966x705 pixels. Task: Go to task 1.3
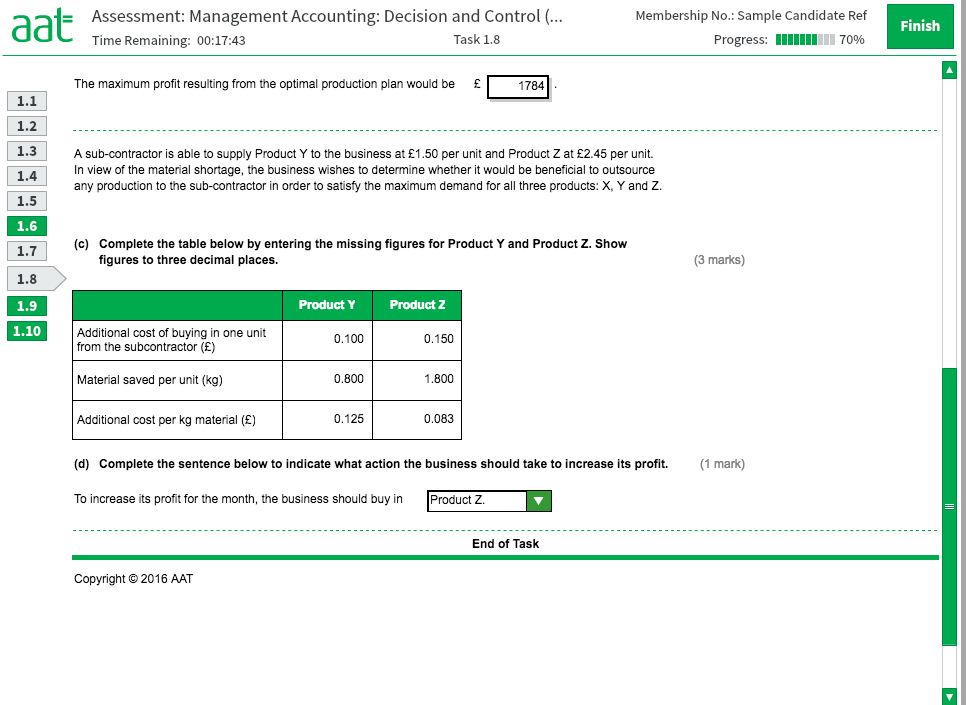27,151
